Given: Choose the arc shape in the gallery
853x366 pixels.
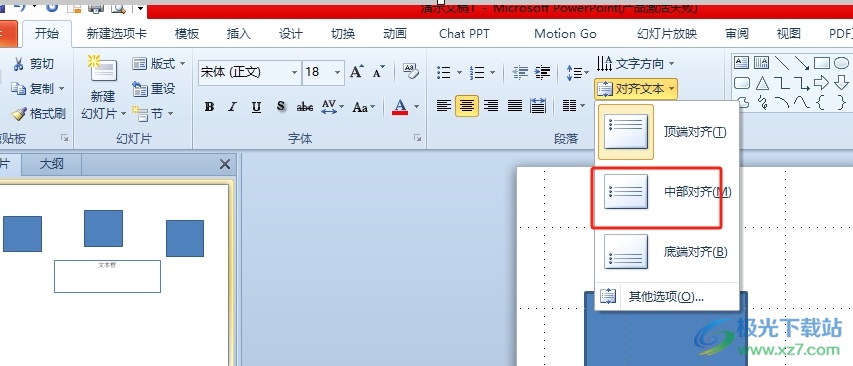Looking at the screenshot, I should click(782, 102).
